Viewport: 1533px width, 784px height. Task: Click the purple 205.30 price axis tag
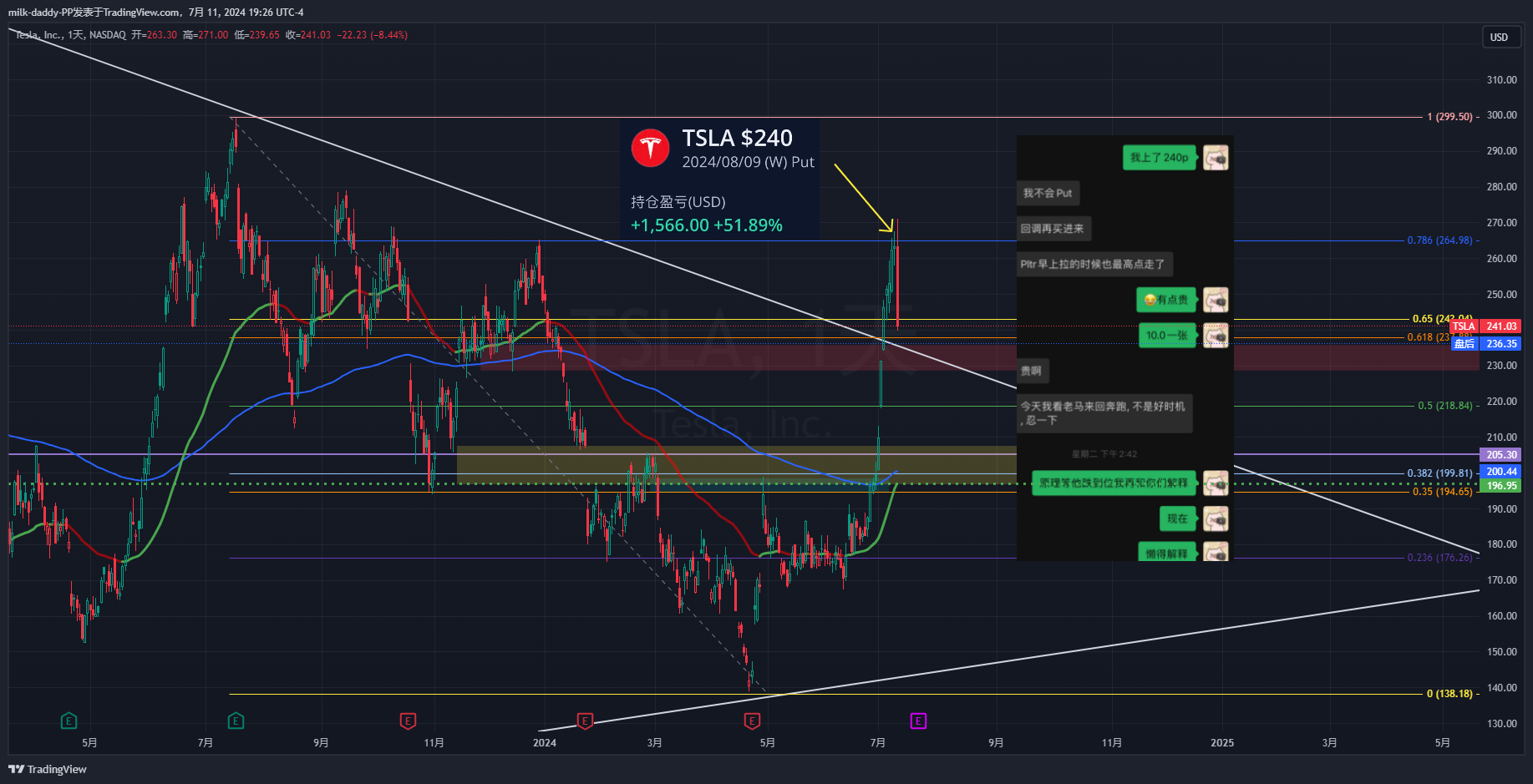[1500, 455]
